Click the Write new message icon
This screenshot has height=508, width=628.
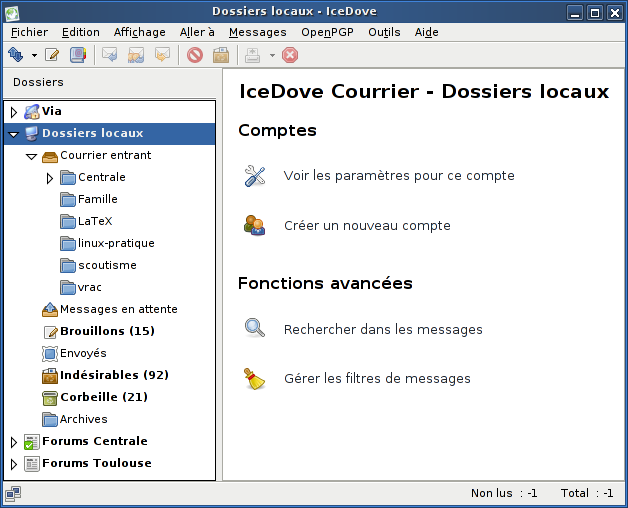(x=52, y=55)
